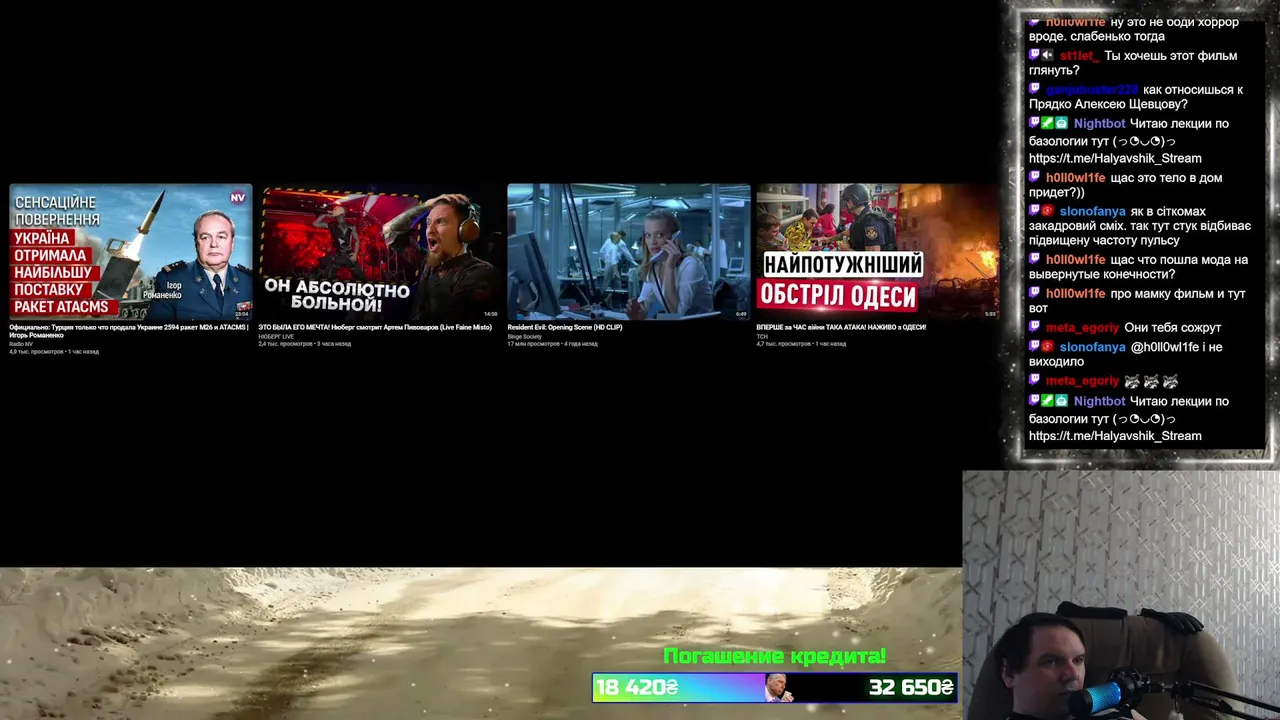
Task: Click h0ll0wl1fe username in 'щас это тело' message
Action: tap(1075, 178)
